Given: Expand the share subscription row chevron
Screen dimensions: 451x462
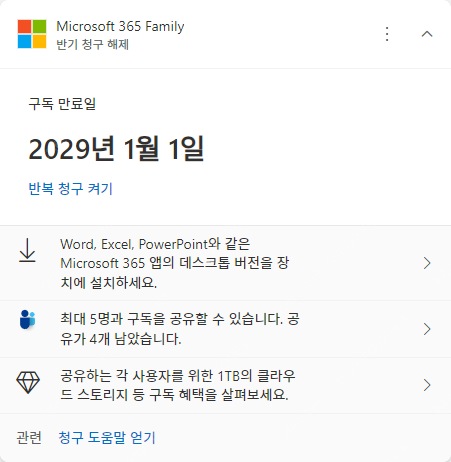Looking at the screenshot, I should pyautogui.click(x=427, y=329).
